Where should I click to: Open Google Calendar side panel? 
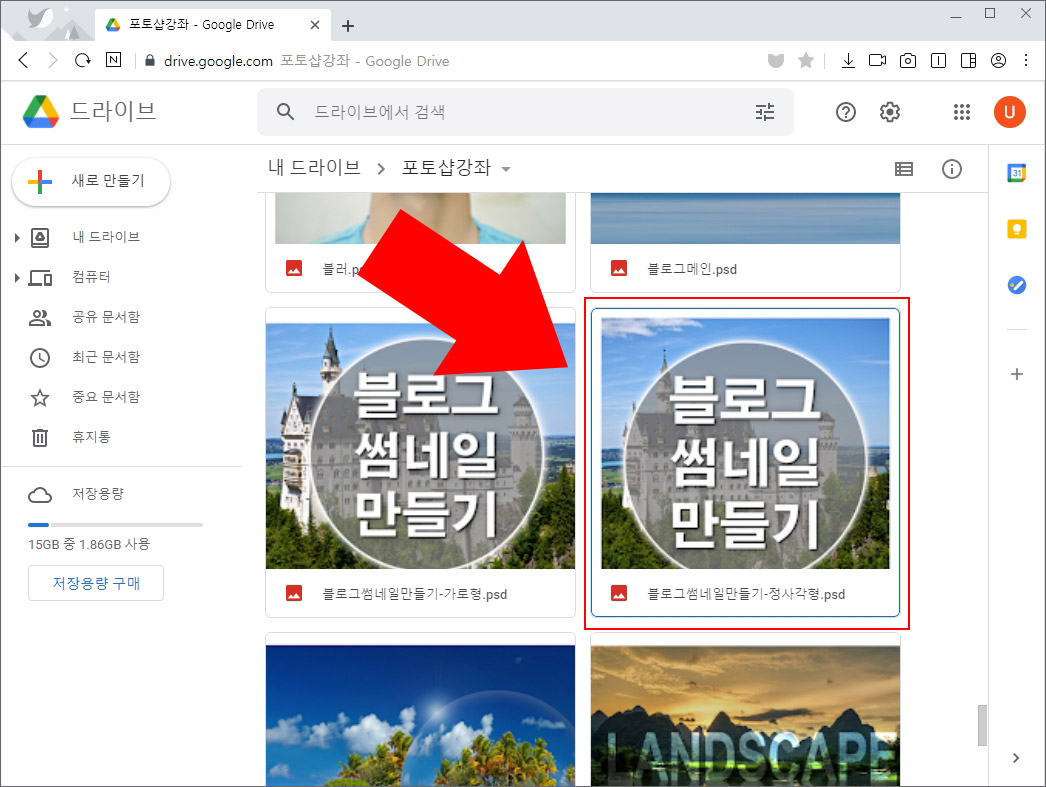[1016, 173]
